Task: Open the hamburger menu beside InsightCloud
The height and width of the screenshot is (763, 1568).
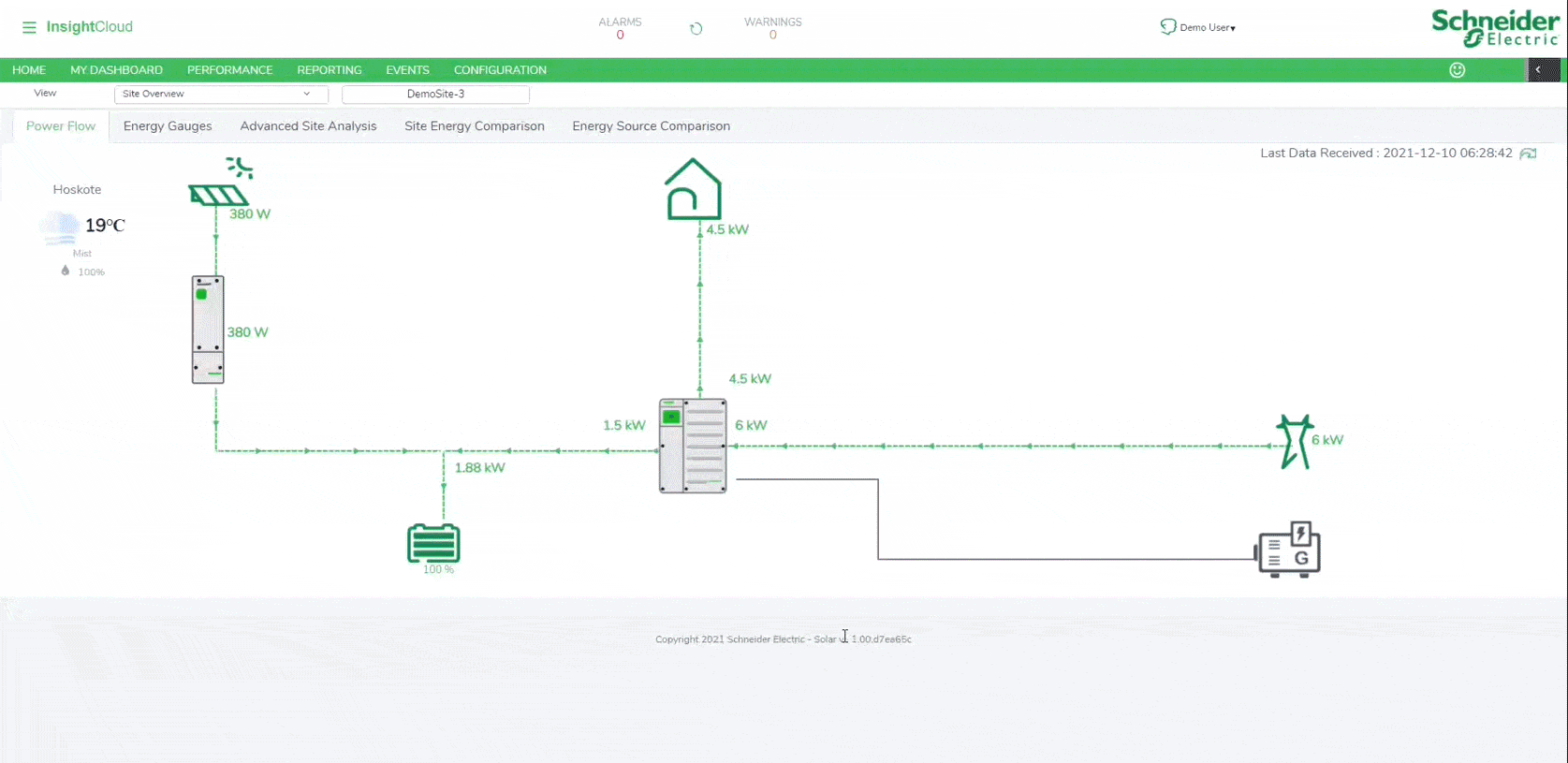Action: tap(29, 27)
